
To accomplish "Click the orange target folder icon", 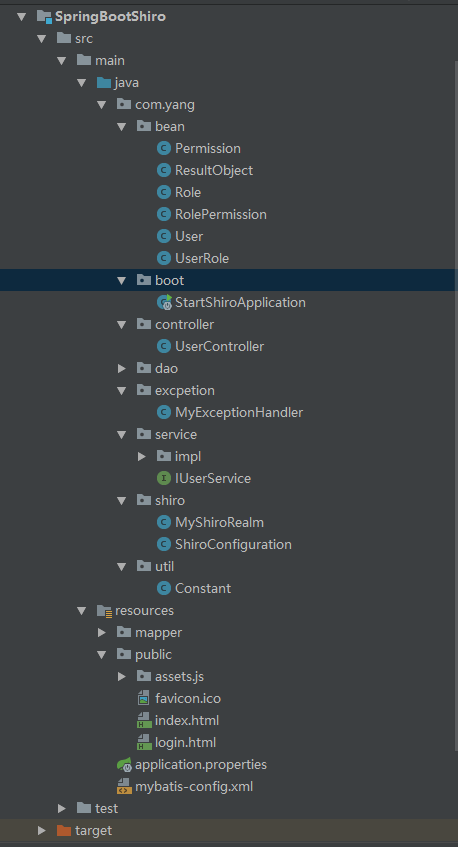I will pyautogui.click(x=64, y=830).
